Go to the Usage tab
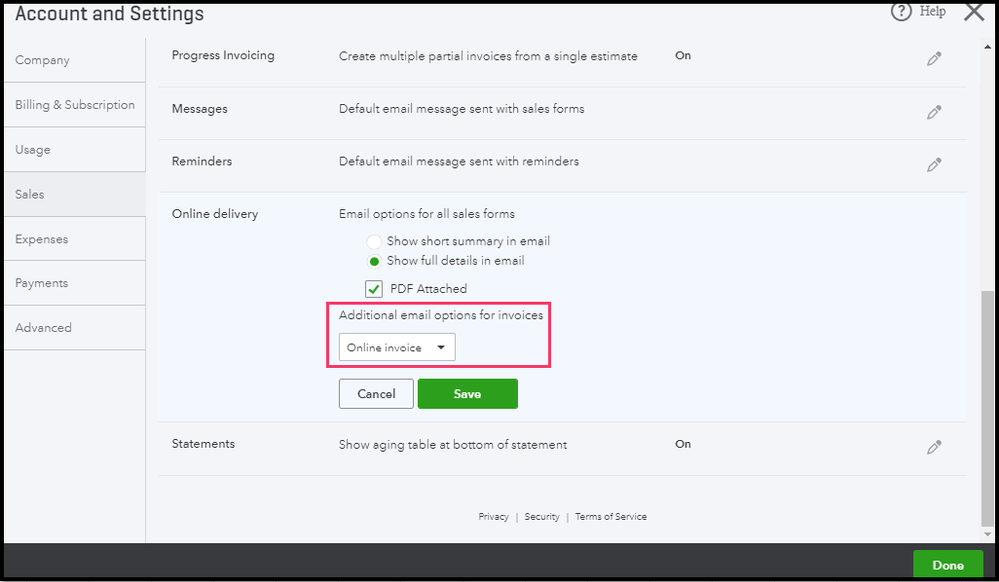Viewport: 999px width, 582px height. pos(32,150)
